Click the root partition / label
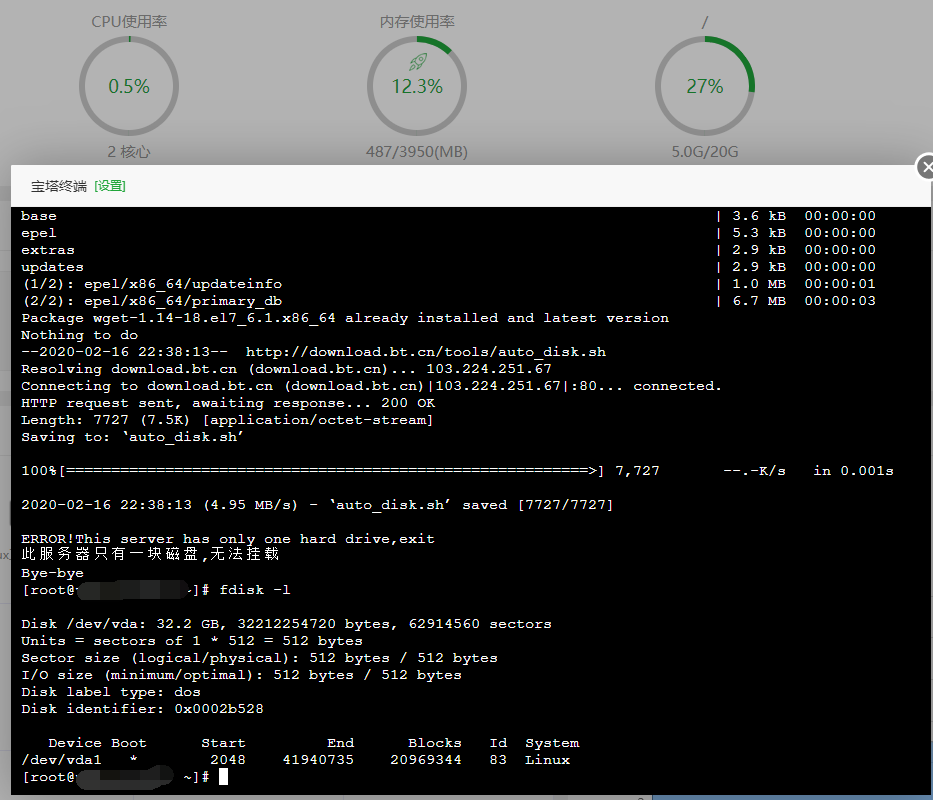Viewport: 933px width, 800px height. [705, 23]
